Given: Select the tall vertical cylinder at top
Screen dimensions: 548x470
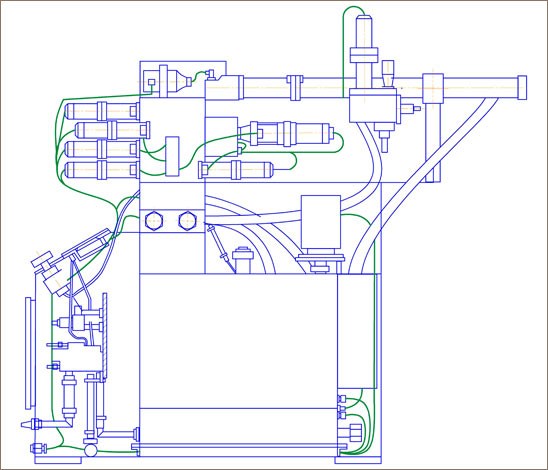Looking at the screenshot, I should pos(364,52).
